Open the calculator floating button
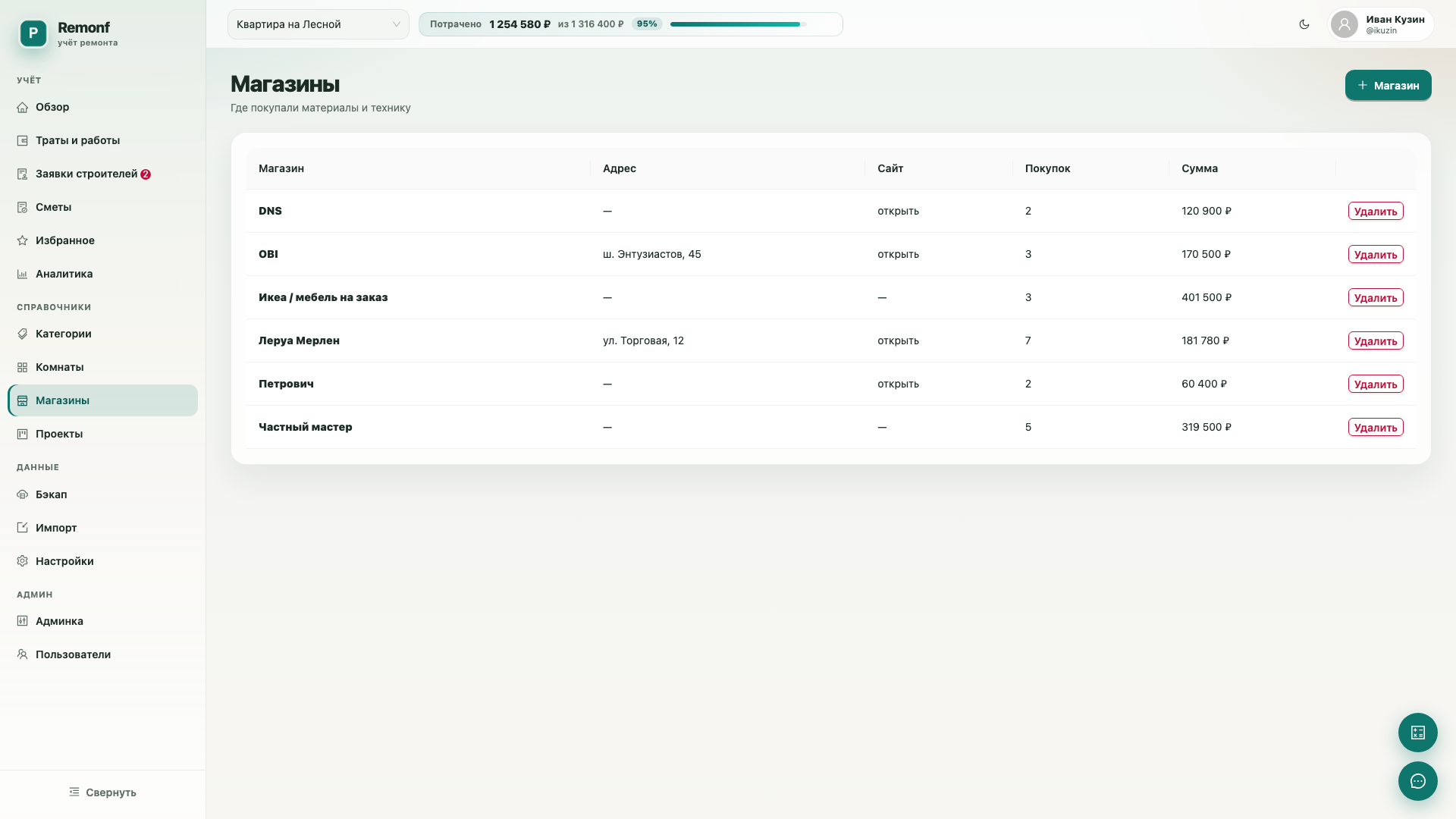1456x819 pixels. click(x=1418, y=733)
